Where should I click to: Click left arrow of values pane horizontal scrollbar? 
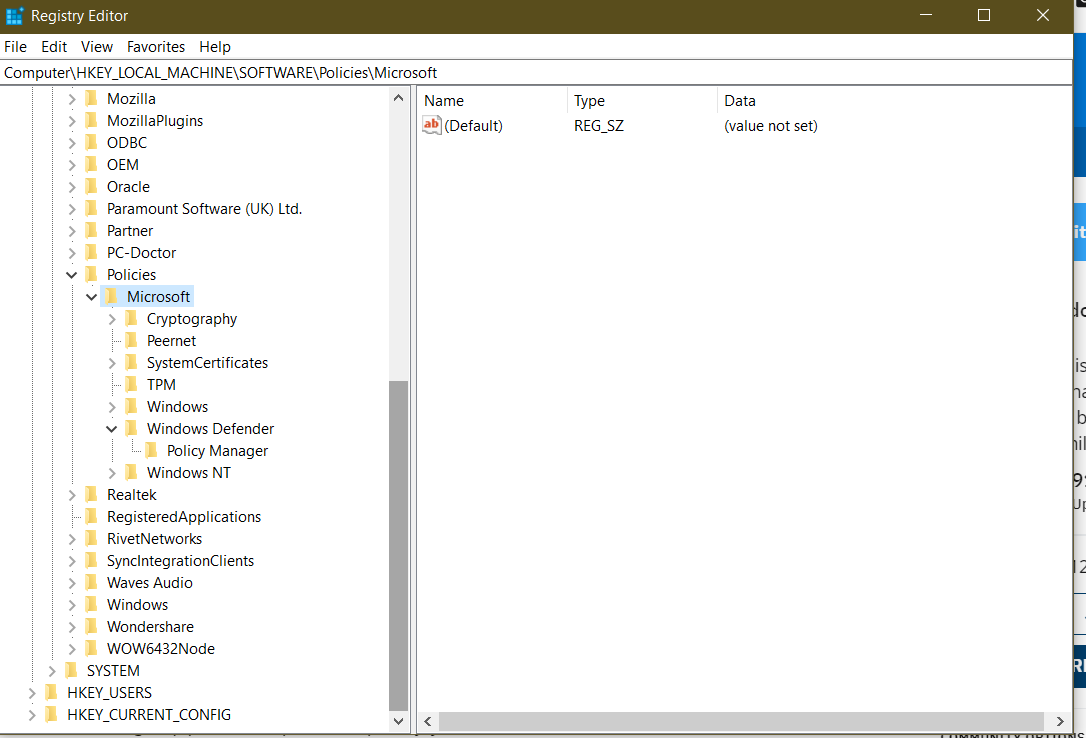(428, 721)
